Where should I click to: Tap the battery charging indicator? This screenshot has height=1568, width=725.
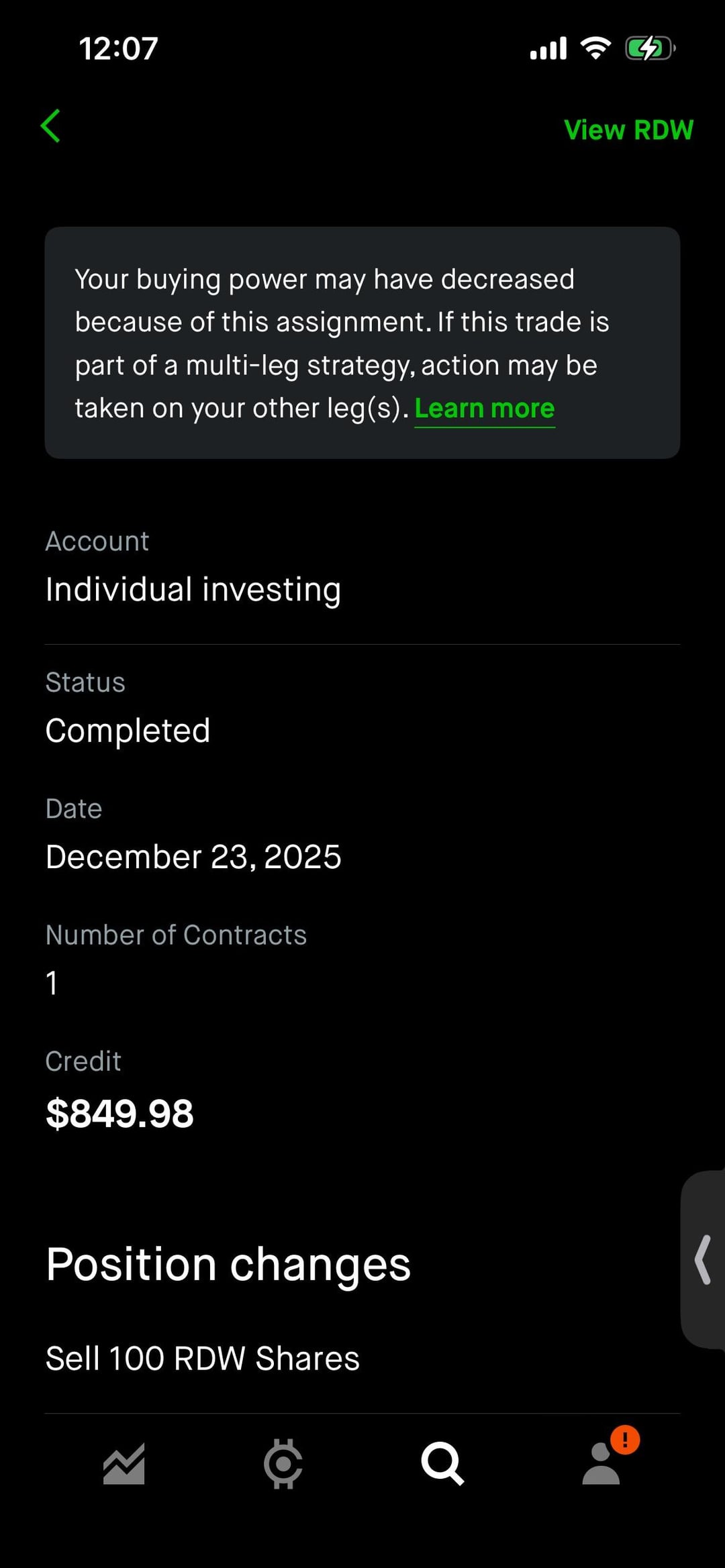click(649, 48)
